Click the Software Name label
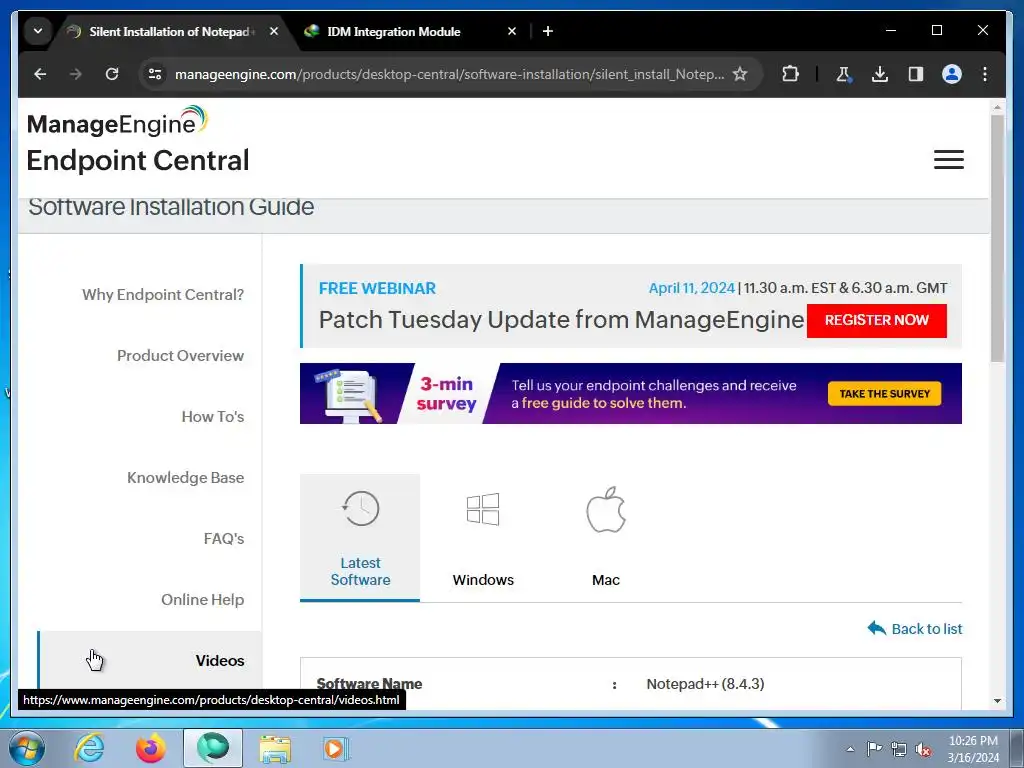 [369, 684]
